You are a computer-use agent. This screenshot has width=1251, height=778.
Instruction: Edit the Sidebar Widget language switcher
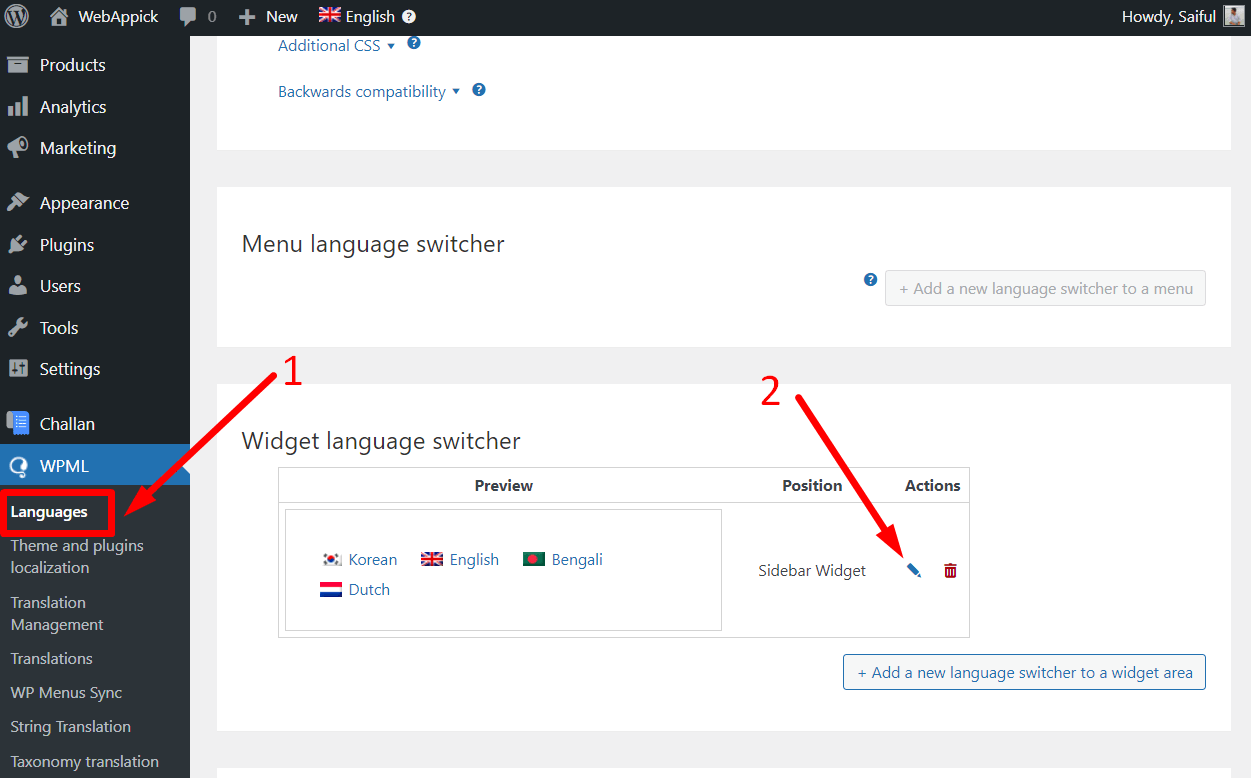[x=913, y=570]
